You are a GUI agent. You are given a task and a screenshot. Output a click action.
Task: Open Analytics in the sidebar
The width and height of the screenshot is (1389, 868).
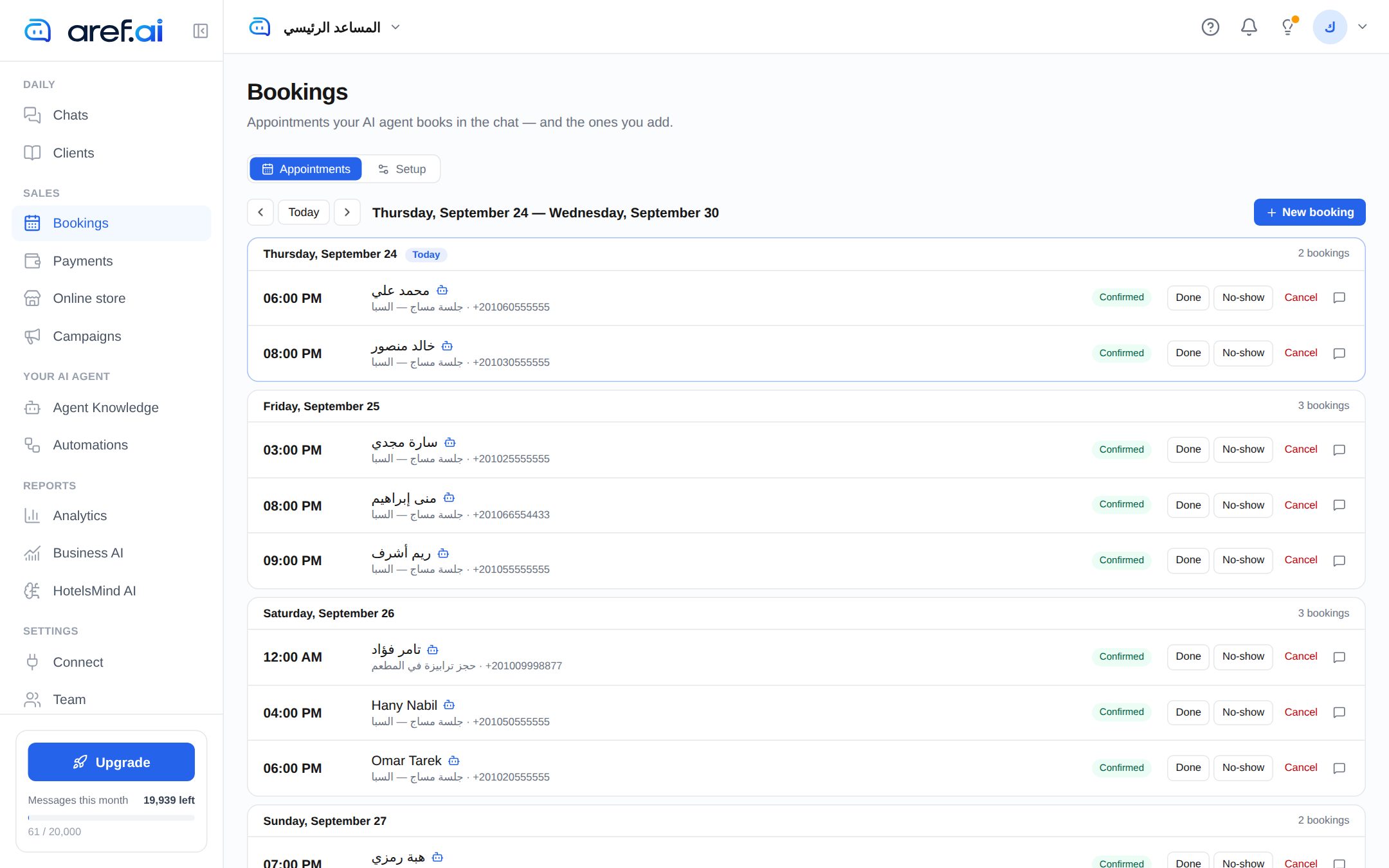tap(111, 516)
